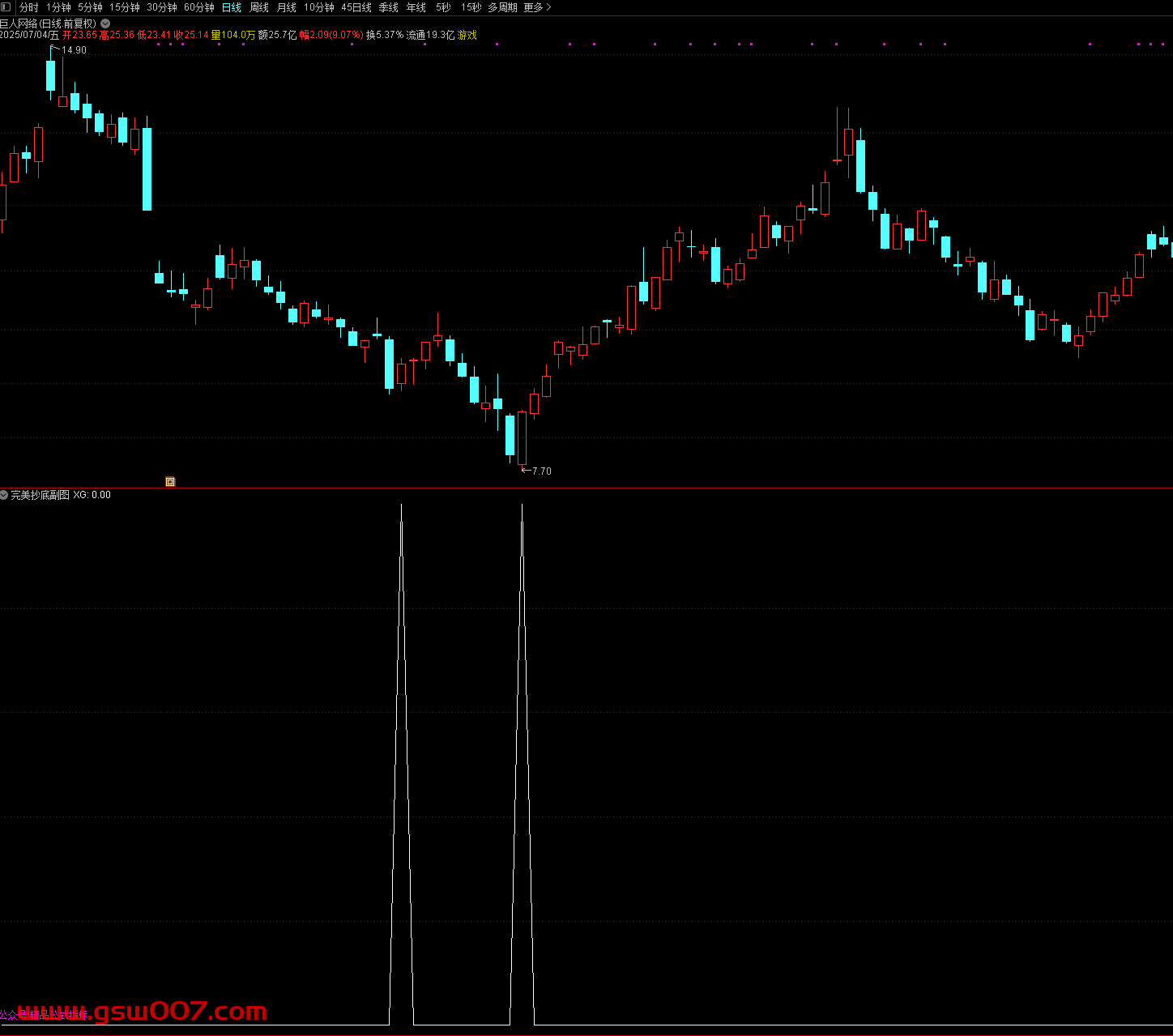Select the 30分钟 period tab

tap(162, 7)
